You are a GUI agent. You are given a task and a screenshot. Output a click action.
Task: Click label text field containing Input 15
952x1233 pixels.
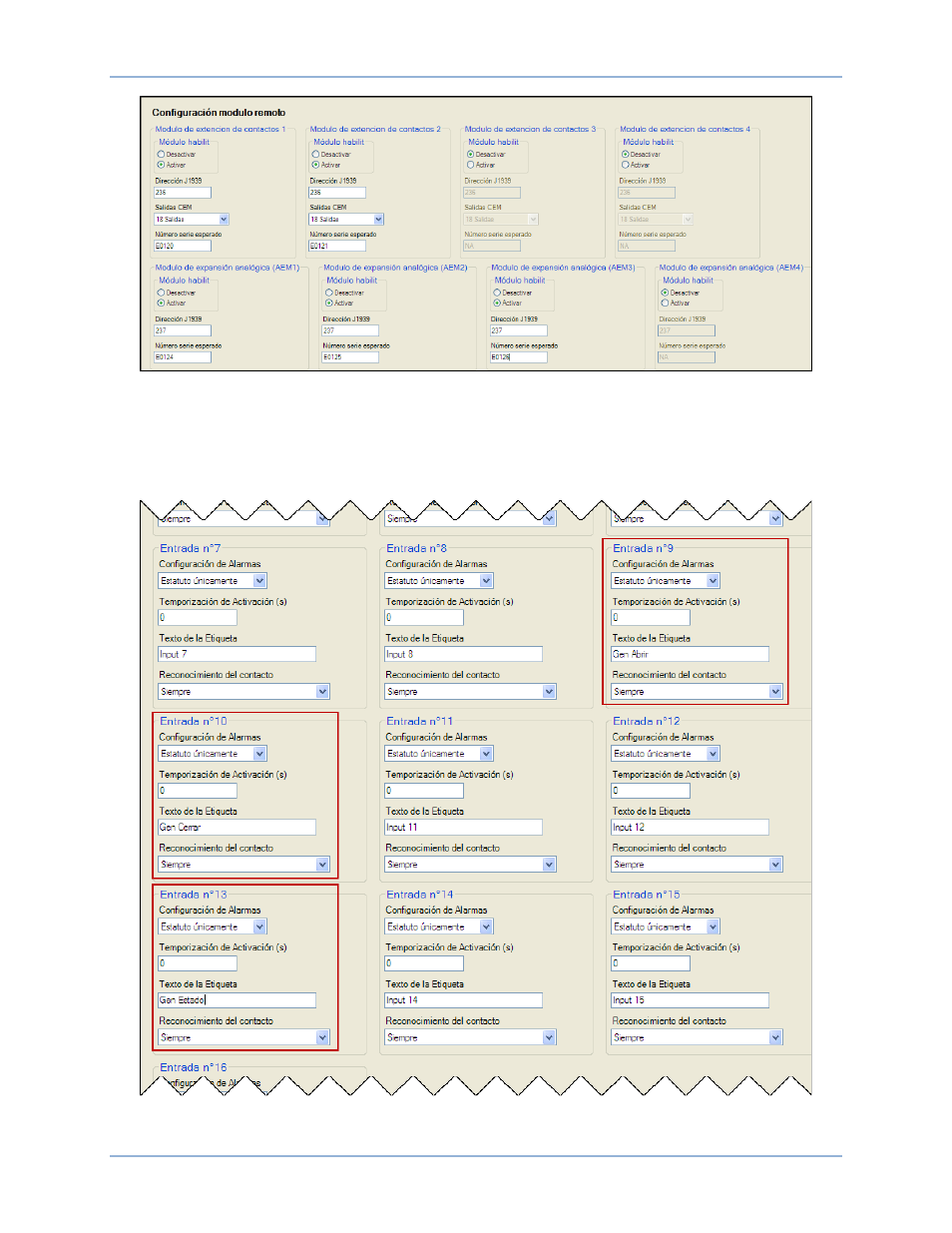click(x=691, y=999)
